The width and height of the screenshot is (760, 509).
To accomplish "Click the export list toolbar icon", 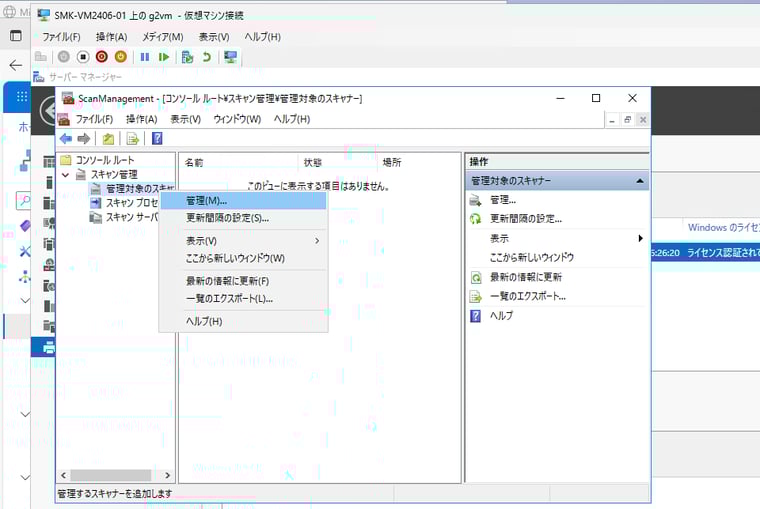I will pos(132,138).
